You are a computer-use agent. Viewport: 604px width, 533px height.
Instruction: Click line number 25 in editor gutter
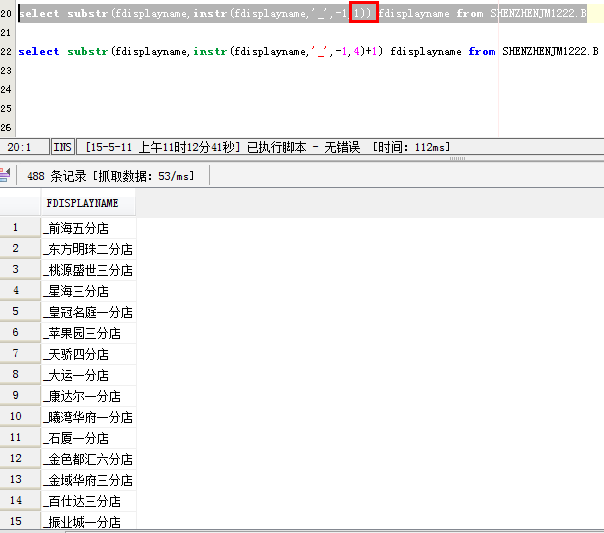[6, 109]
